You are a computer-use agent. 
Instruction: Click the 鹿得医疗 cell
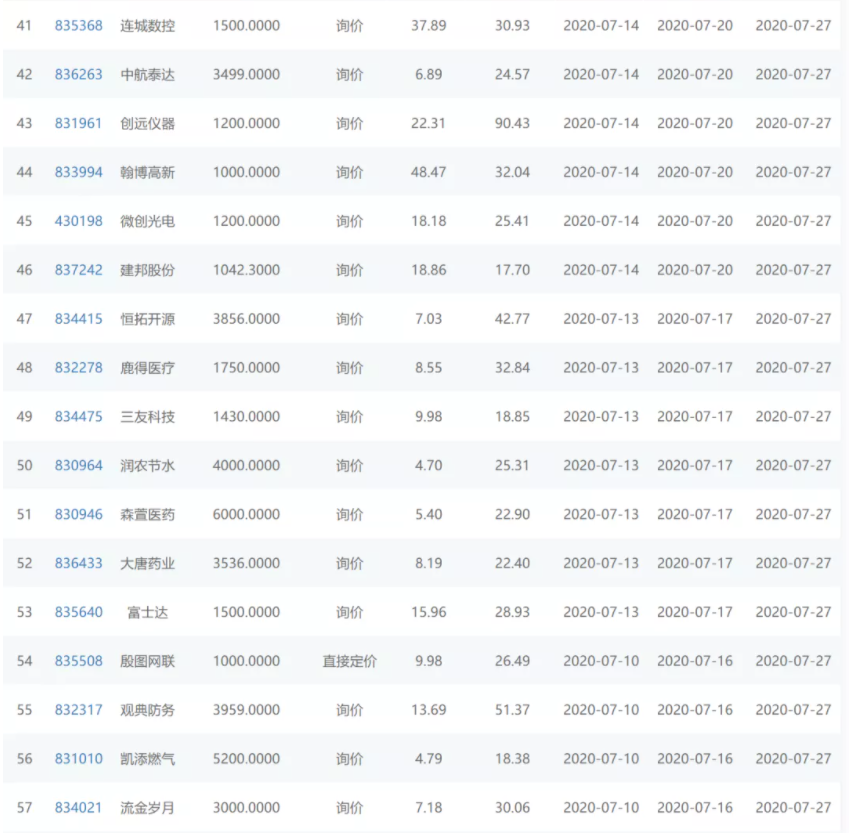(147, 368)
